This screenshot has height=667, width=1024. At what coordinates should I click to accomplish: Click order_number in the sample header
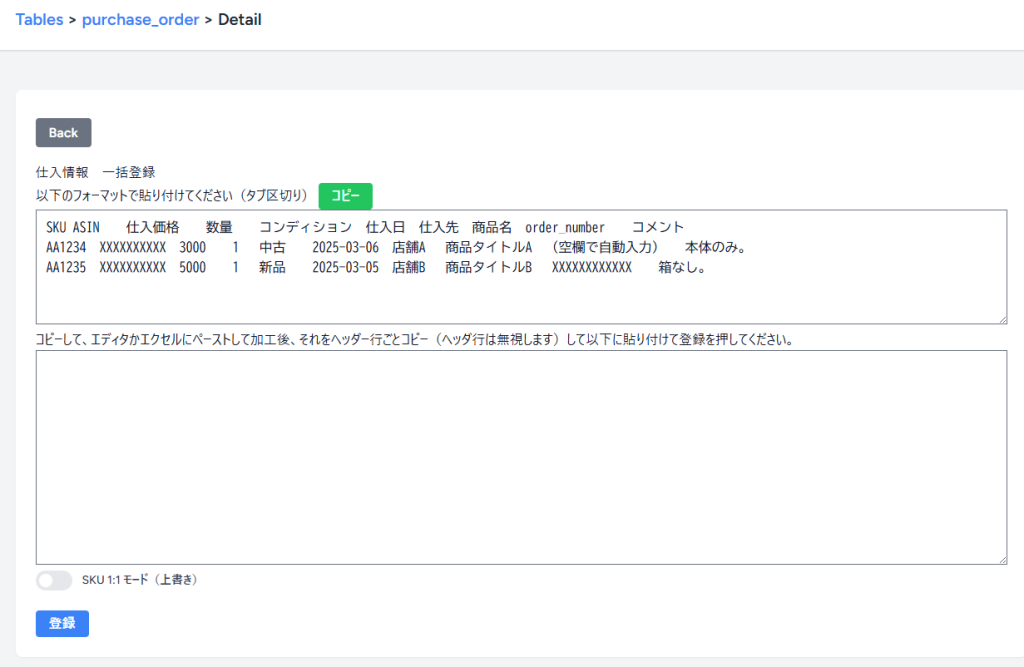click(565, 228)
